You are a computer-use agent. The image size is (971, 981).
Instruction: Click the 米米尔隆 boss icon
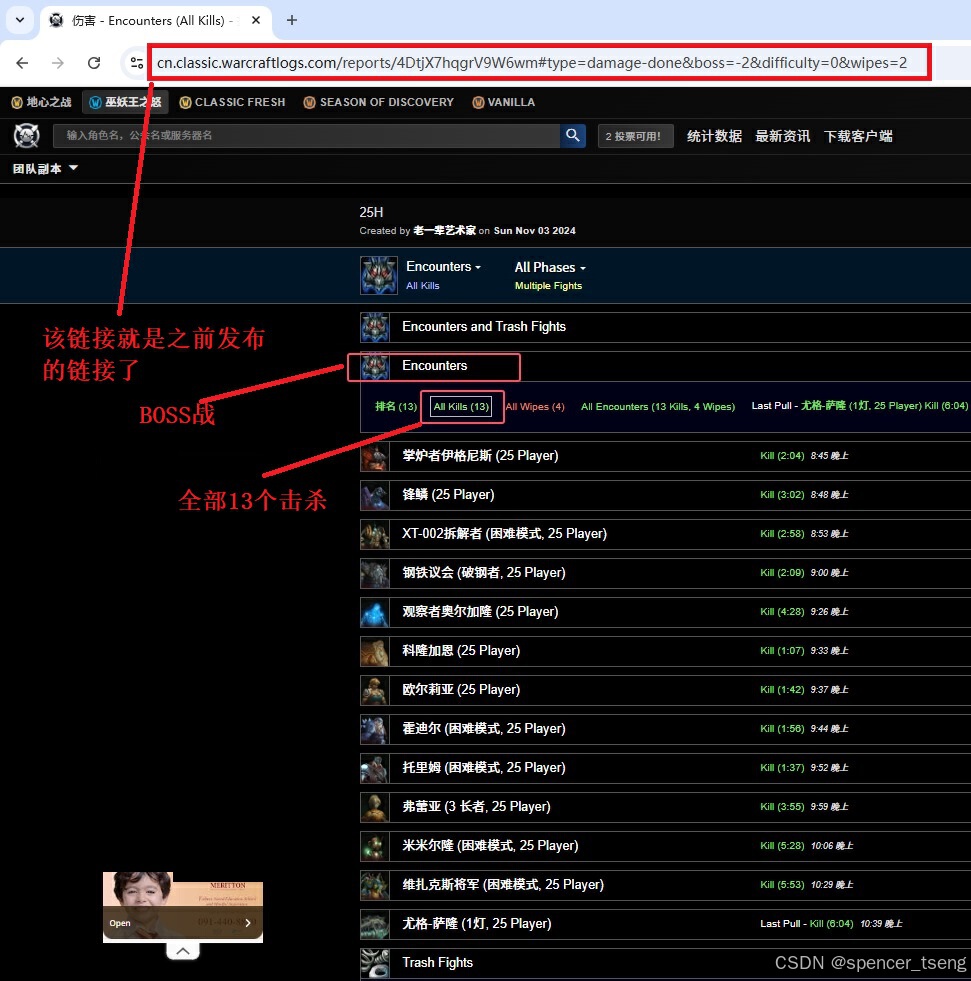coord(375,846)
